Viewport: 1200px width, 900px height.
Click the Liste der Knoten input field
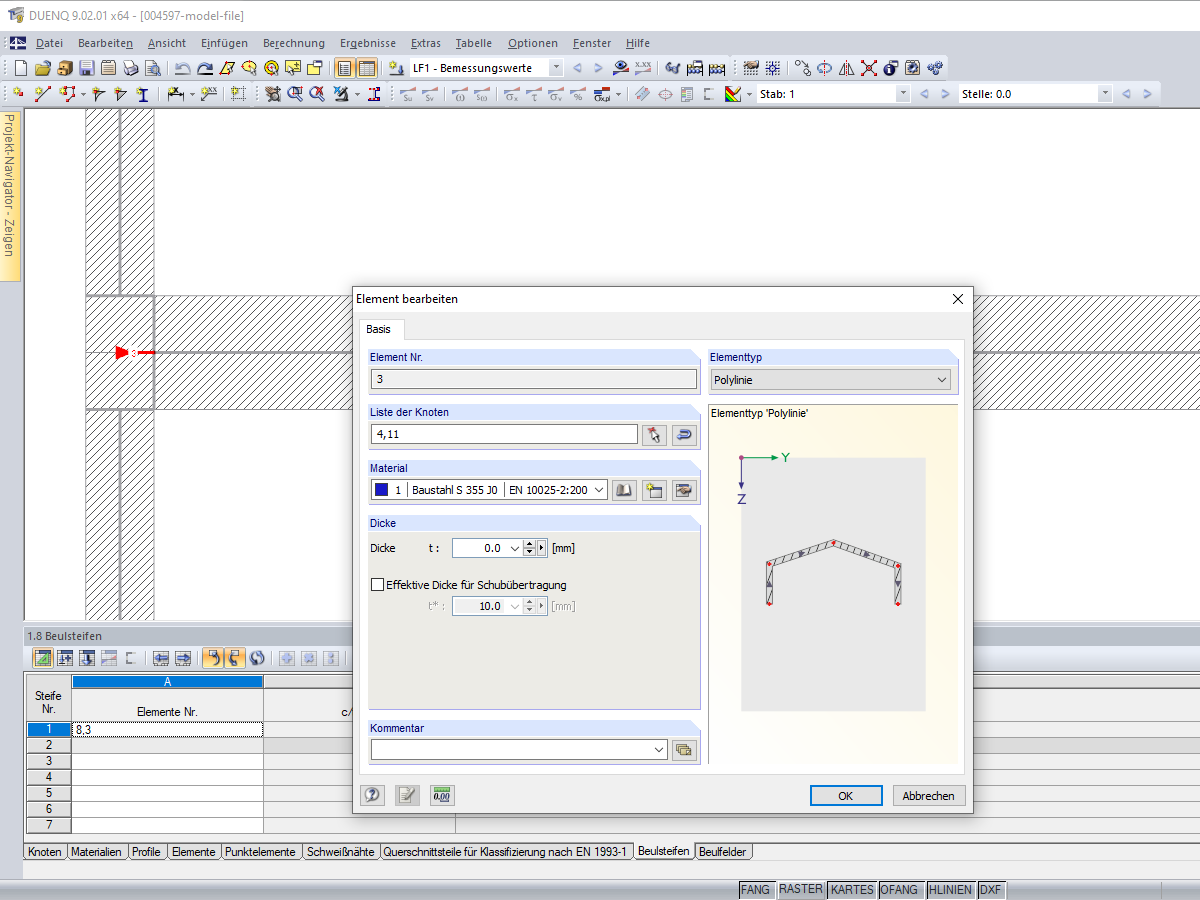pos(504,434)
